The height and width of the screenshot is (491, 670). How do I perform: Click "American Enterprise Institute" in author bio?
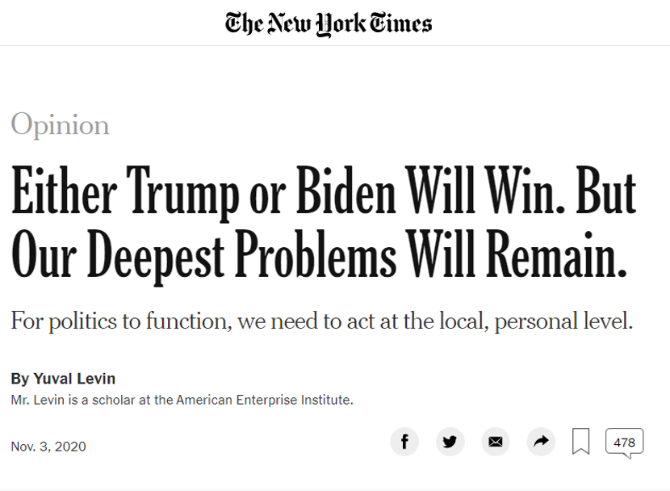(x=264, y=400)
